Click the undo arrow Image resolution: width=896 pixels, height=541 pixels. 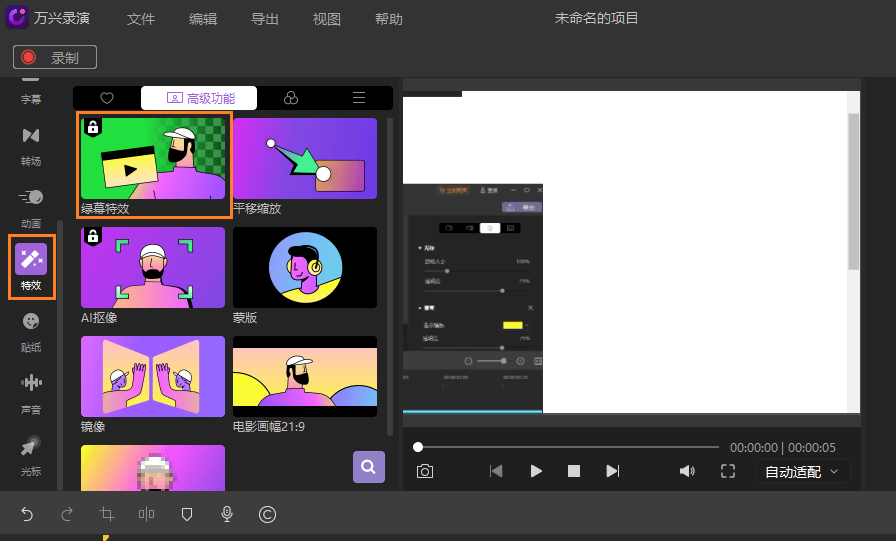pos(27,514)
